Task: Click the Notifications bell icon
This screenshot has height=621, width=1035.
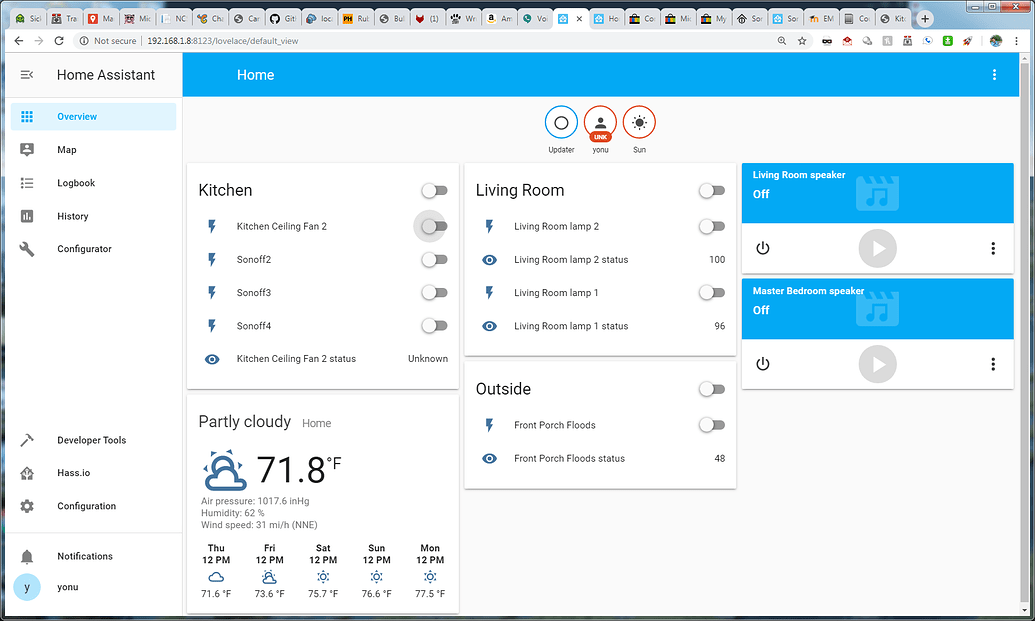Action: [28, 556]
